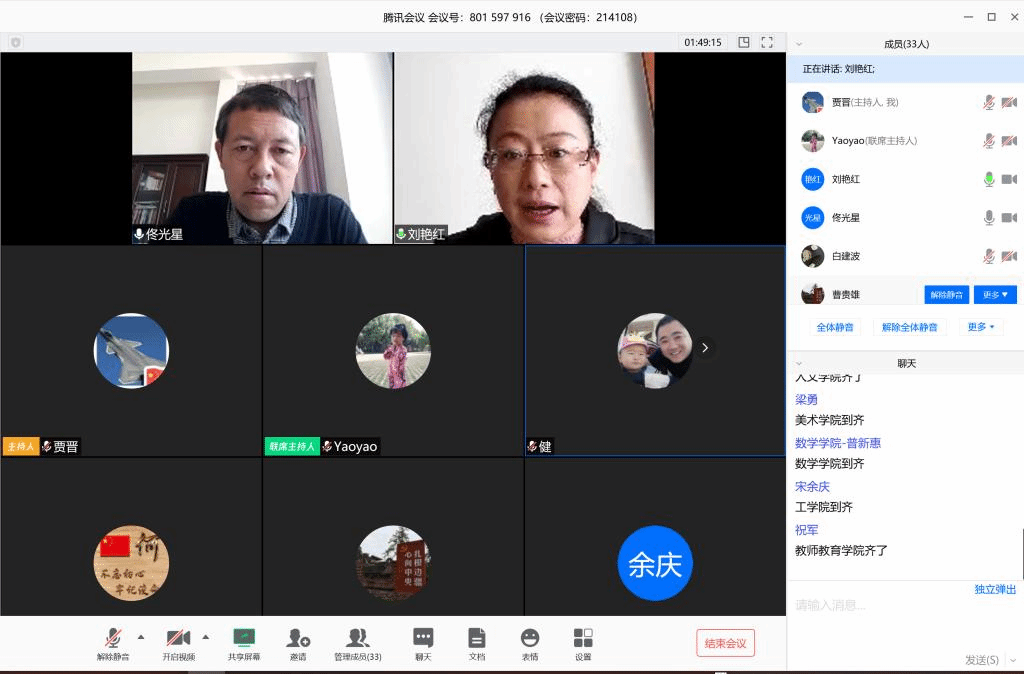The height and width of the screenshot is (674, 1024).
Task: Click the security shield icon at top left
Action: [x=16, y=42]
